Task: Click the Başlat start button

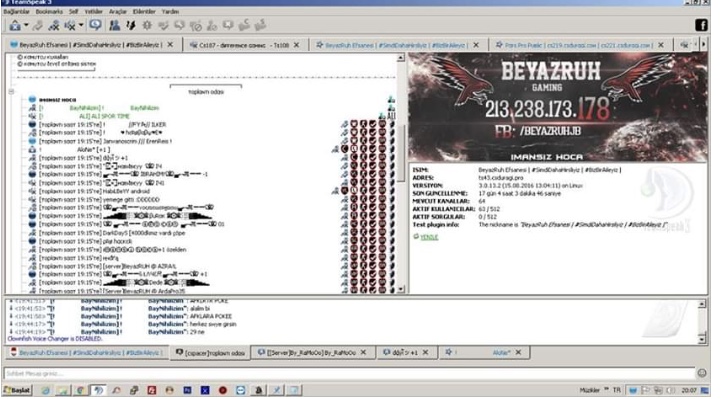Action: [17, 390]
